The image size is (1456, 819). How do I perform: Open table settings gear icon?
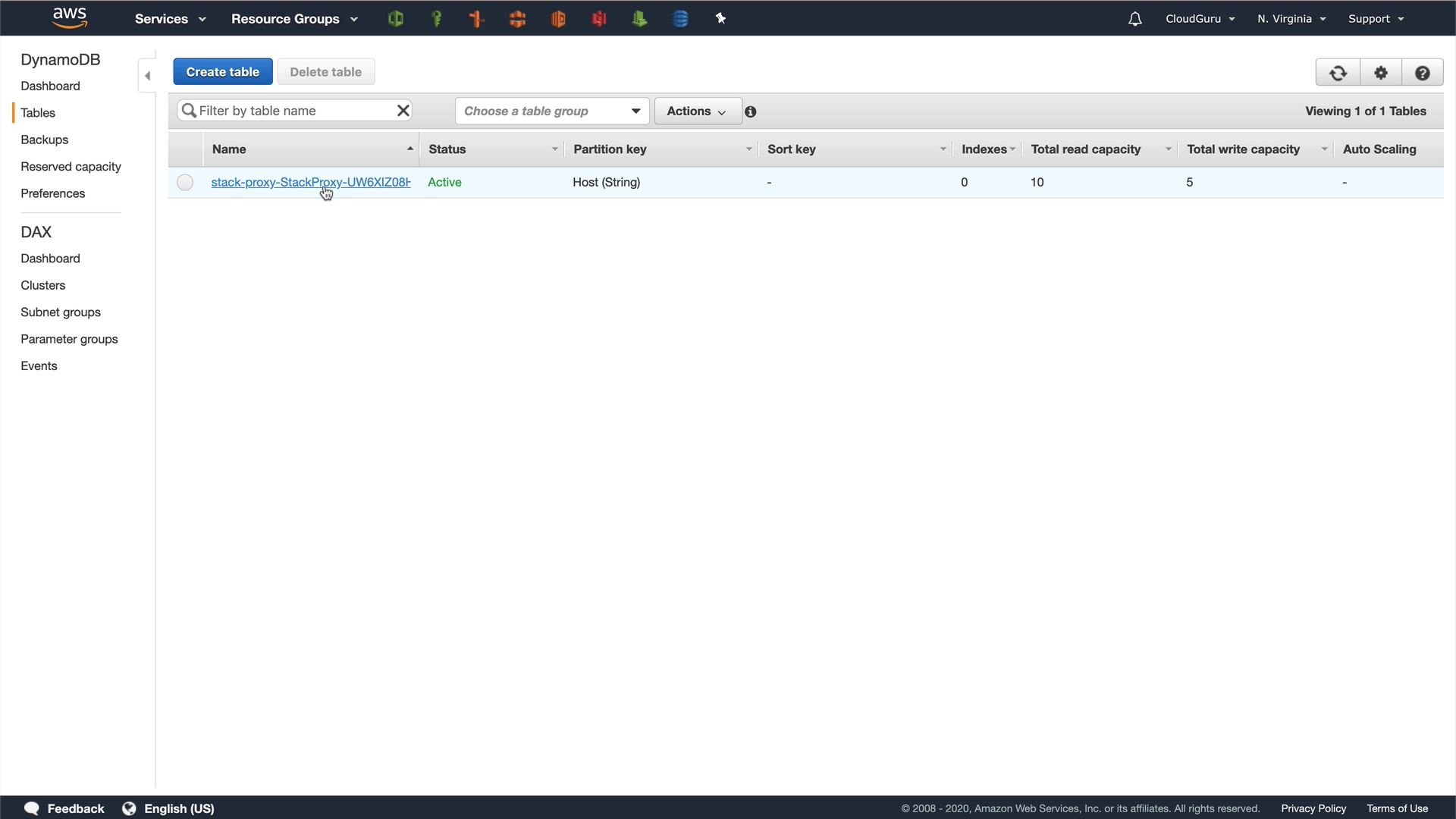(x=1381, y=73)
